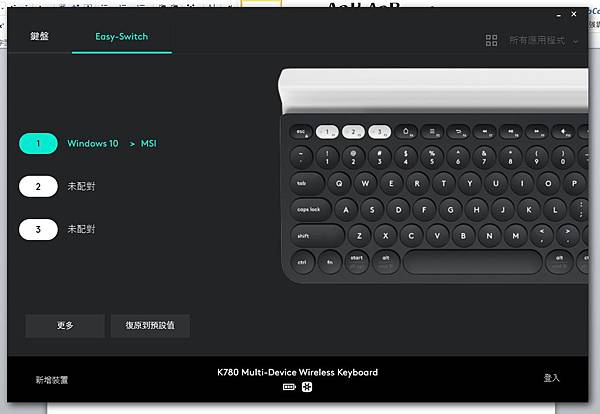
Task: Click the mute key on keyboard image
Action: (x=563, y=132)
